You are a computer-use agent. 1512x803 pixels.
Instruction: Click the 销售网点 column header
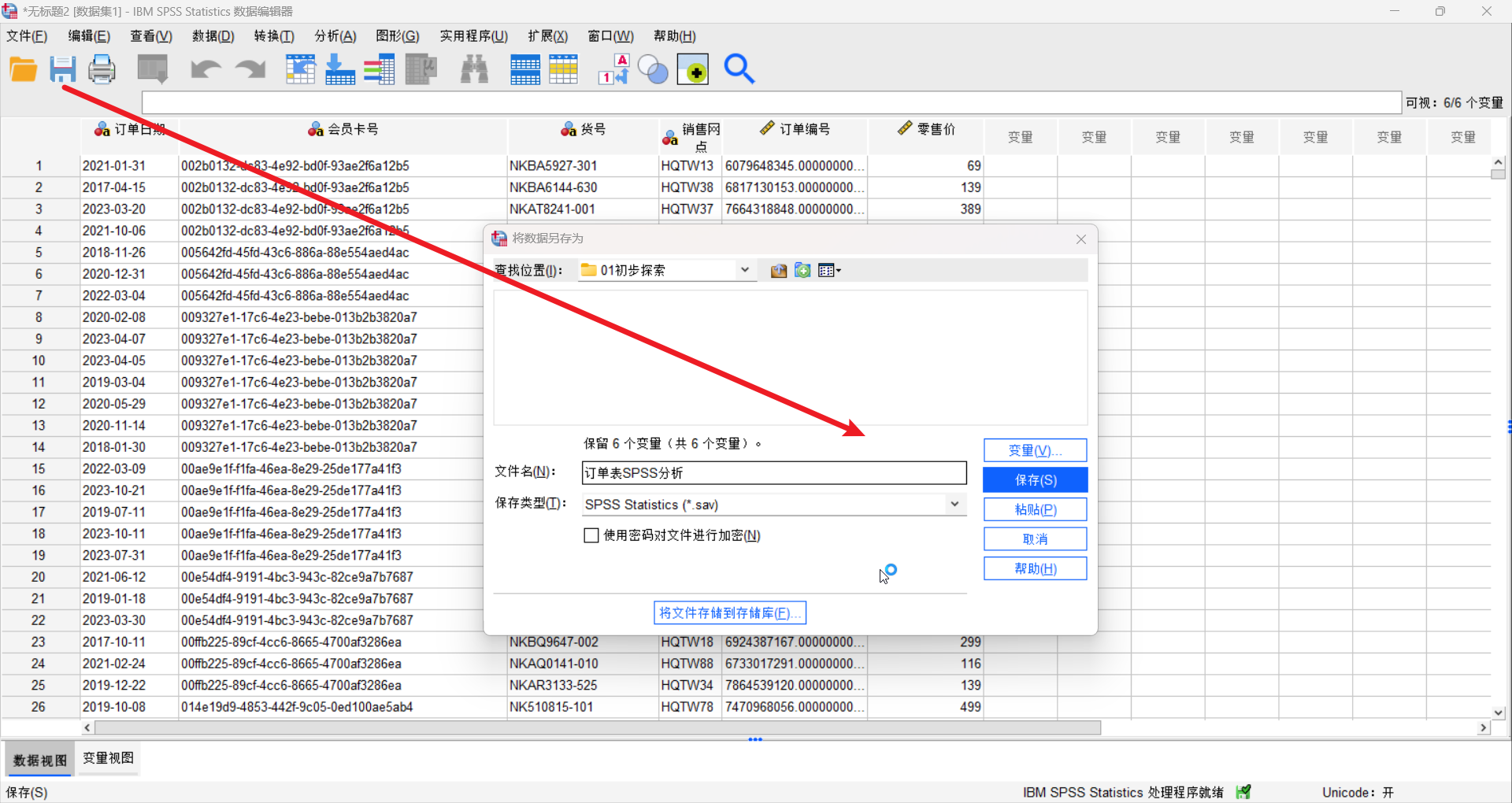click(x=691, y=137)
